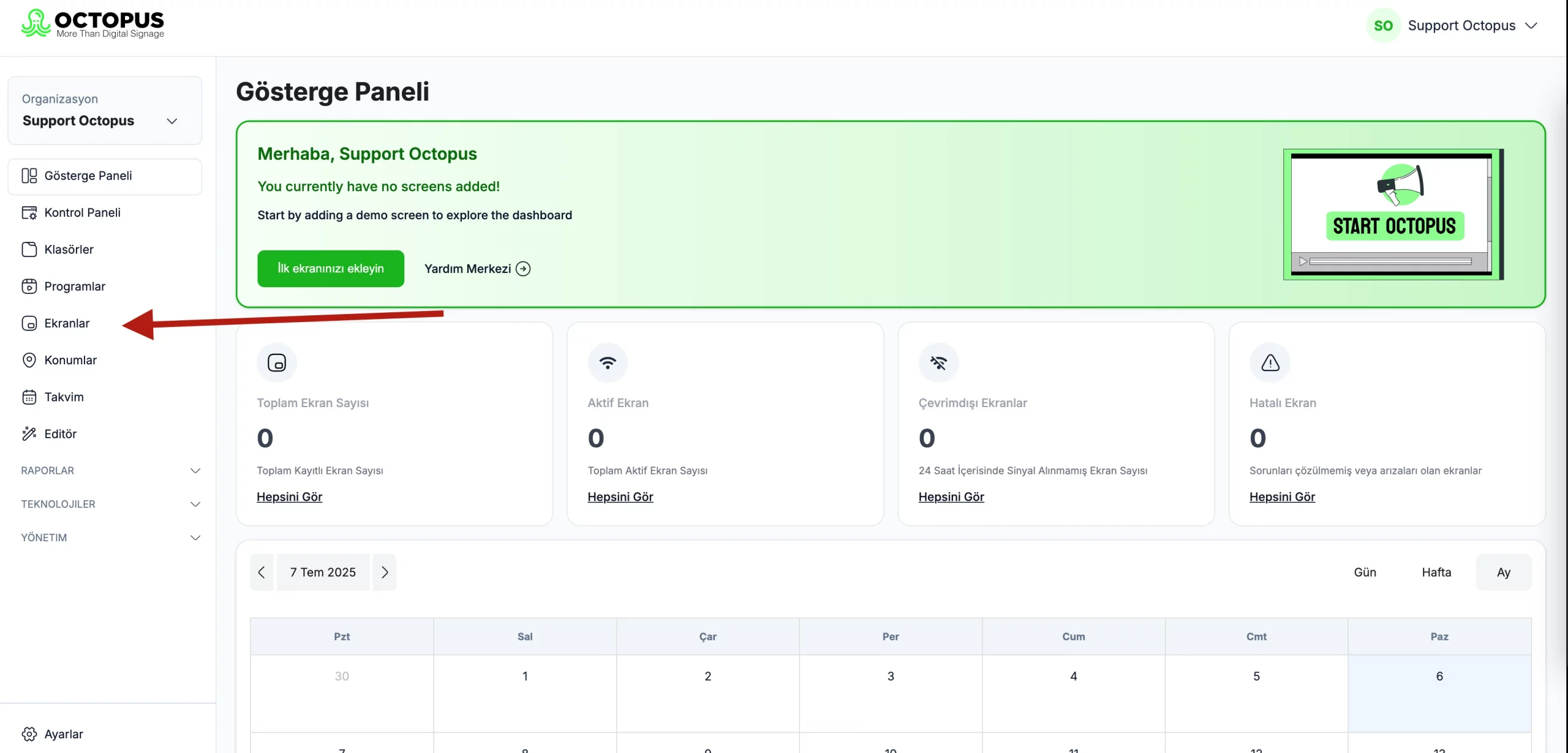Open the Organizasyon Support Octopus dropdown
1568x753 pixels.
click(x=105, y=111)
